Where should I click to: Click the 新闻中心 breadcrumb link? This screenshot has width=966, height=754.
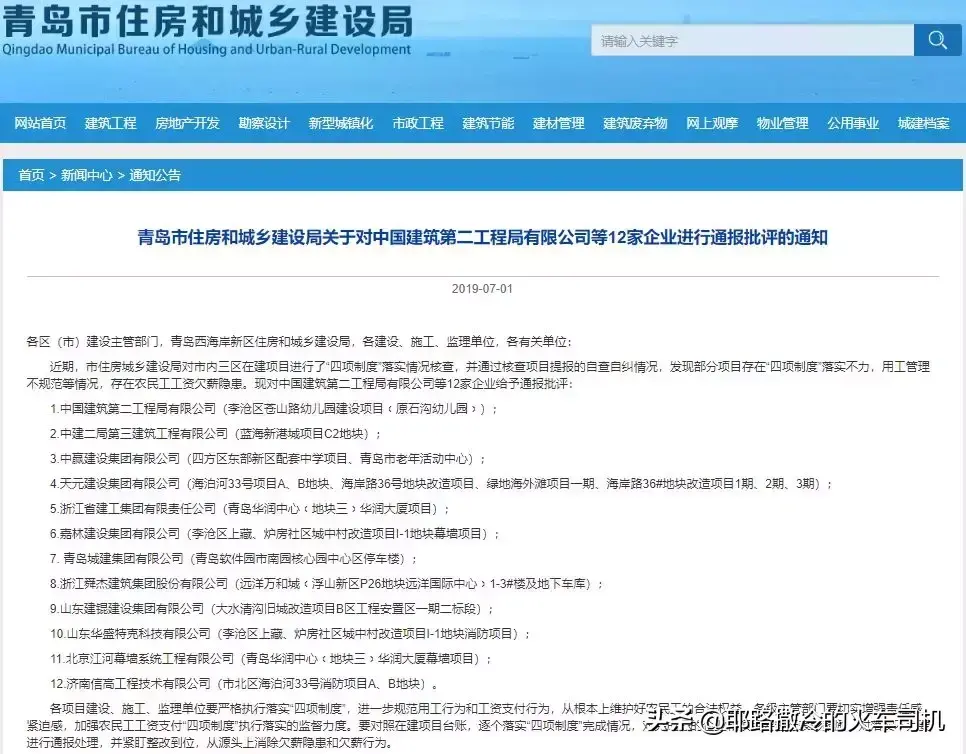coord(86,175)
